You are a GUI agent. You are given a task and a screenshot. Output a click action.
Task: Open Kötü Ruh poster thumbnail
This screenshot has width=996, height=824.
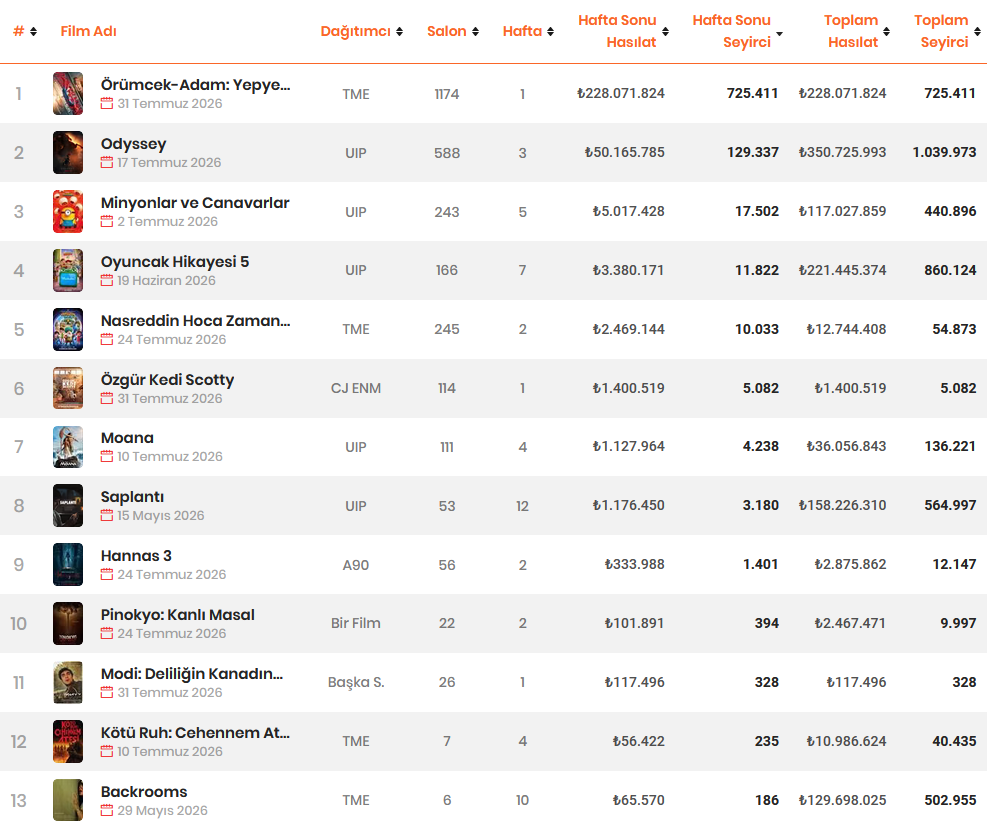pos(68,741)
